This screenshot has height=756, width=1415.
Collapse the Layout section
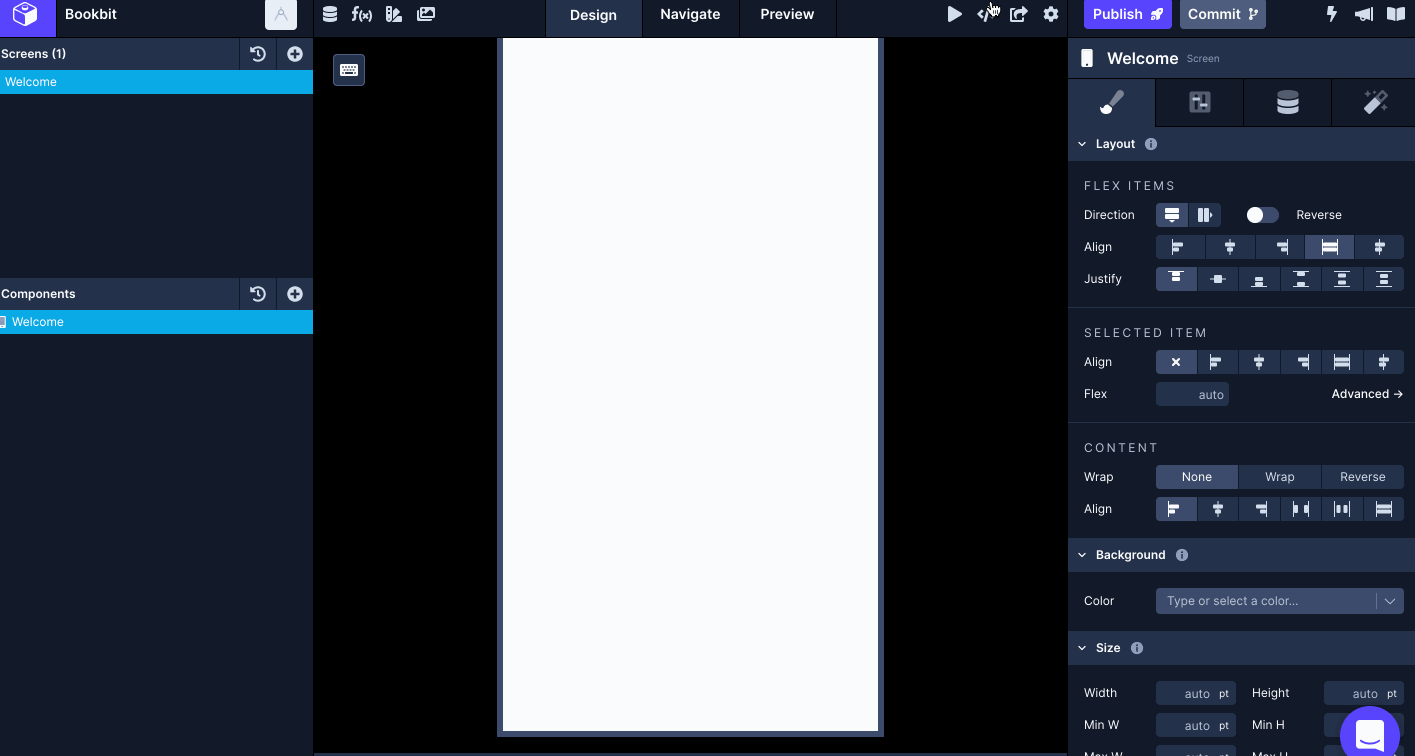point(1082,144)
